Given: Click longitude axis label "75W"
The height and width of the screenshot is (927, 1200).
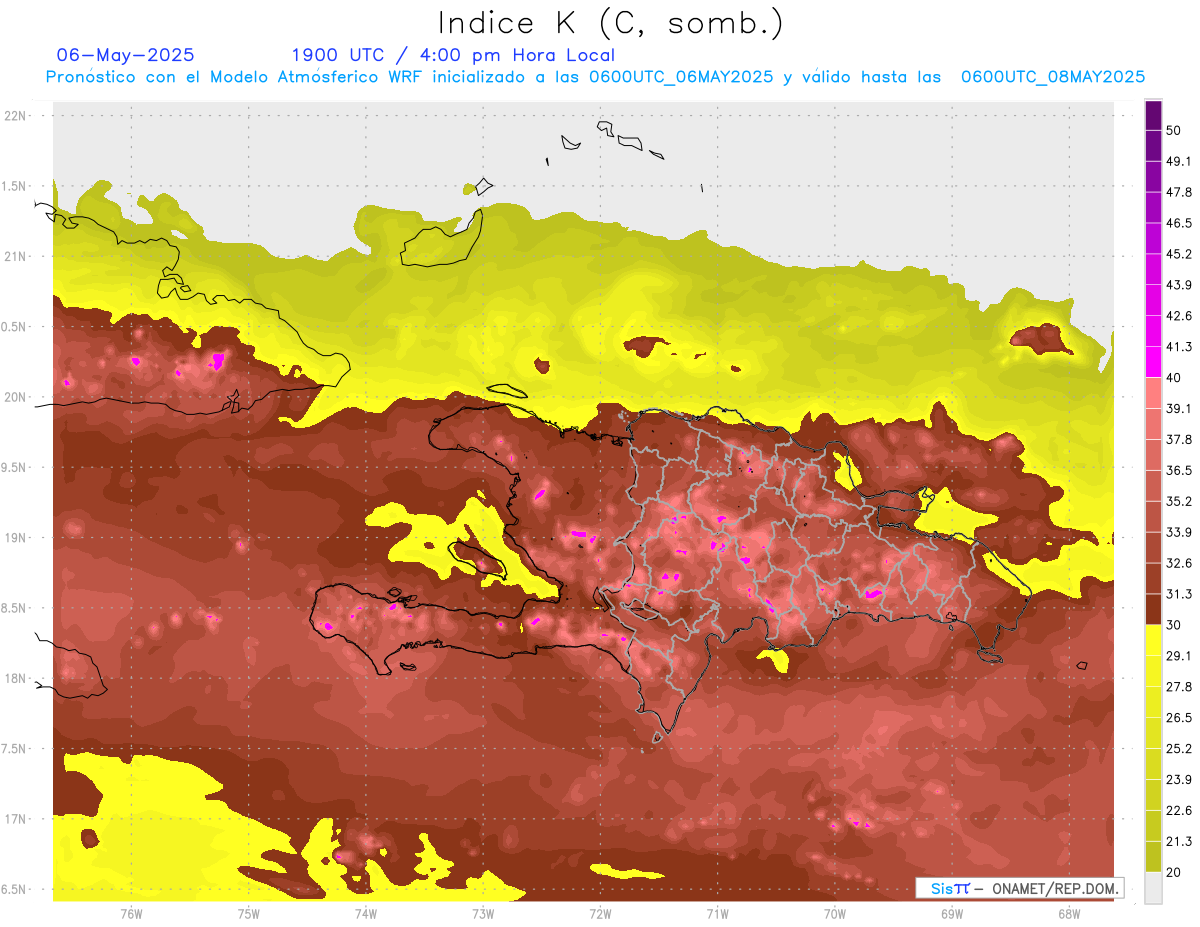Looking at the screenshot, I should pos(249,913).
